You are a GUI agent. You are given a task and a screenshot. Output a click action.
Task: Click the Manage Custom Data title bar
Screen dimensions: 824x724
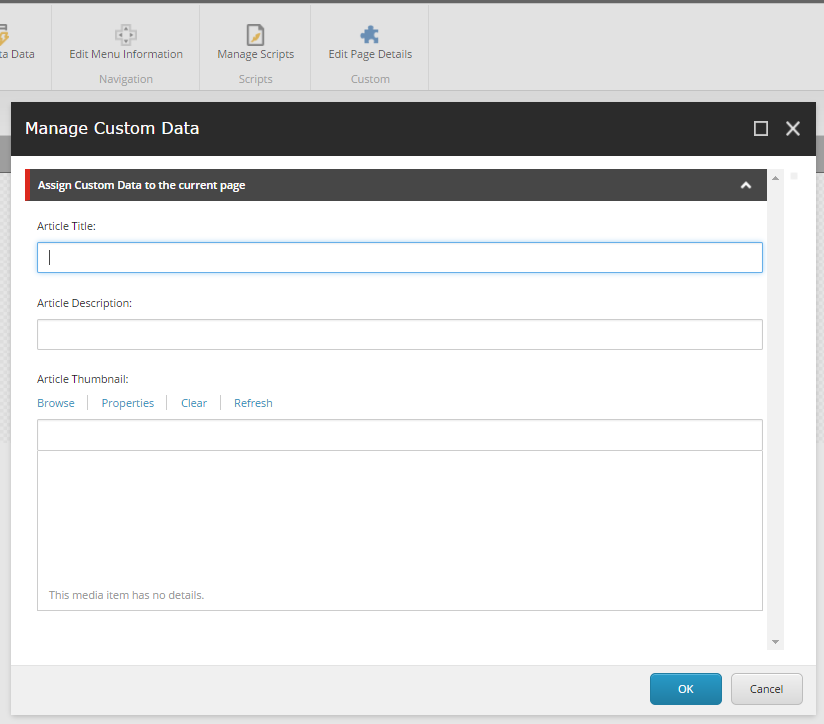click(x=380, y=128)
